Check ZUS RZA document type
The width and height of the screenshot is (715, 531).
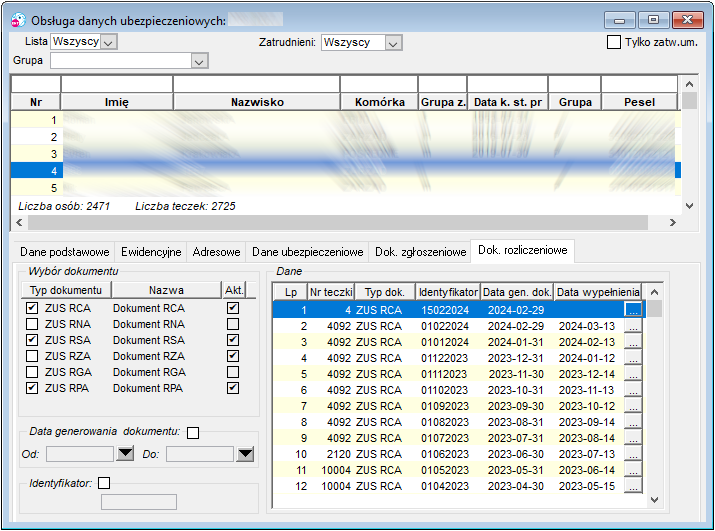click(x=32, y=356)
